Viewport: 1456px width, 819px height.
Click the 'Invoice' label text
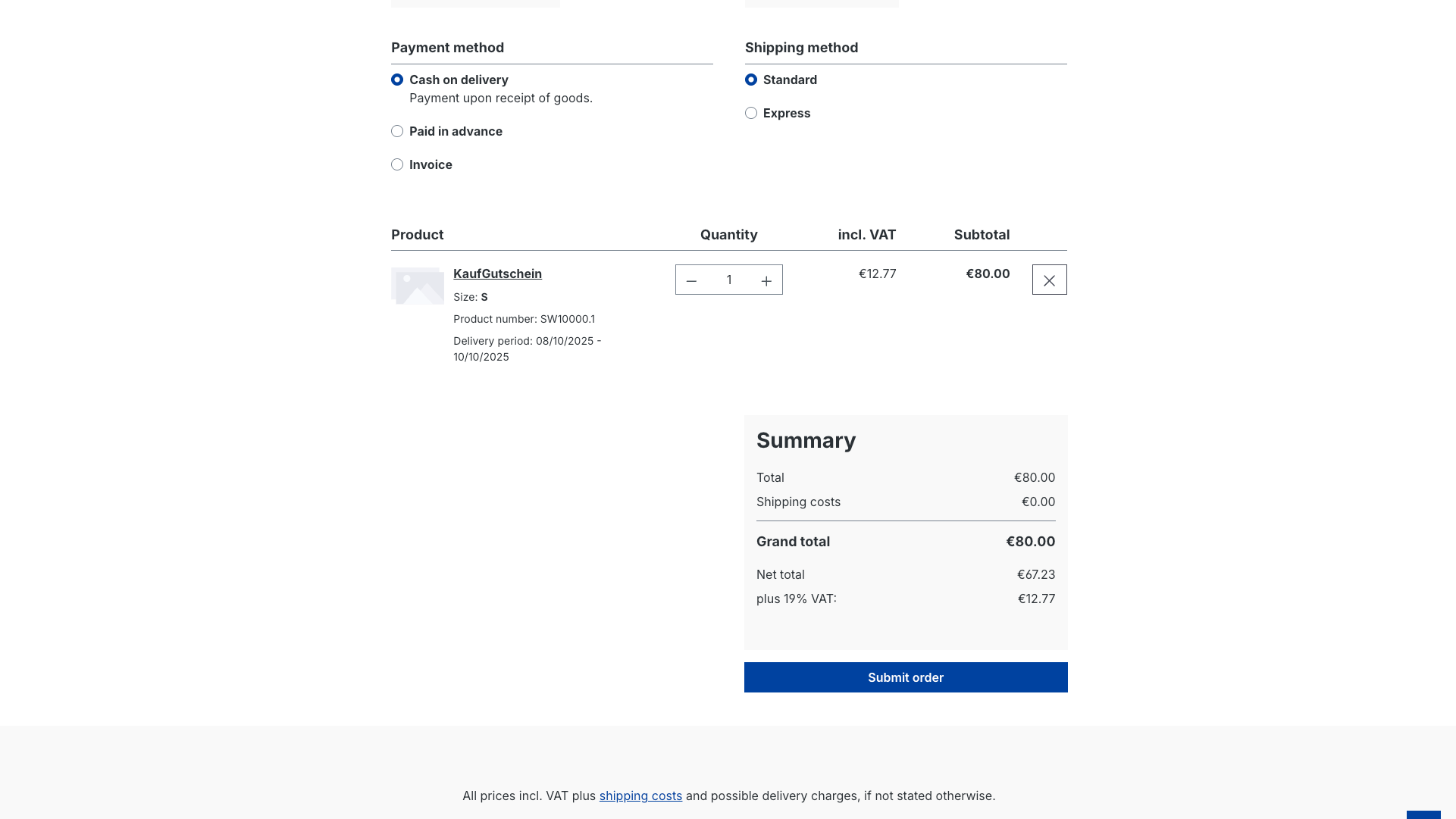click(x=431, y=164)
